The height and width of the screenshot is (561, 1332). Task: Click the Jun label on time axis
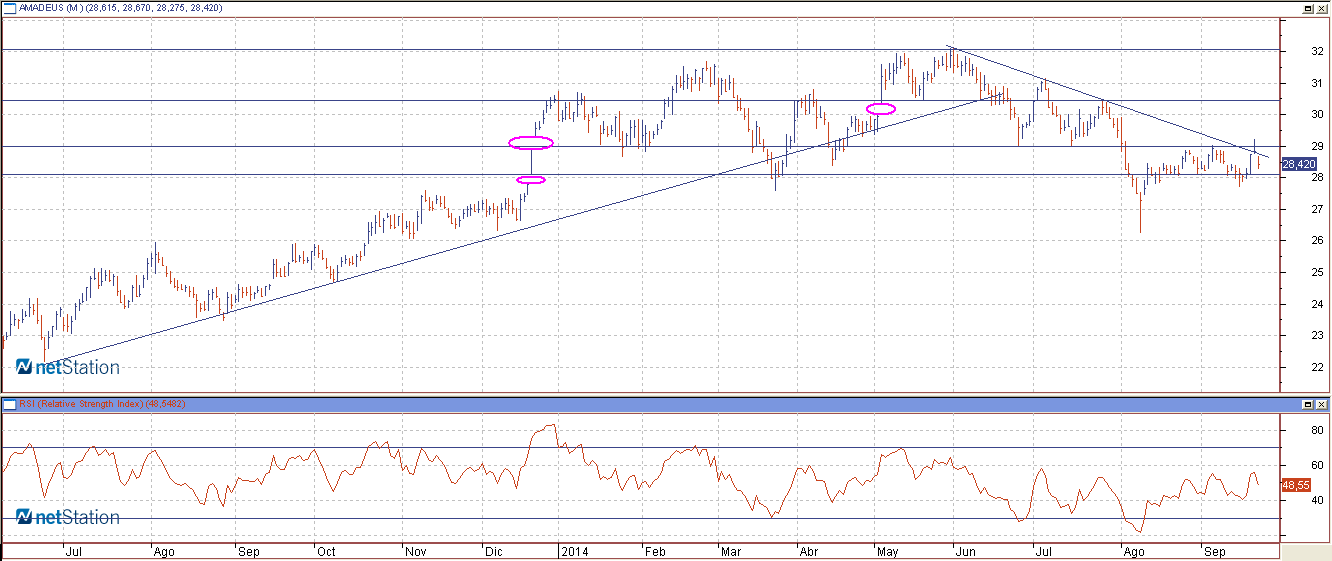(x=964, y=551)
